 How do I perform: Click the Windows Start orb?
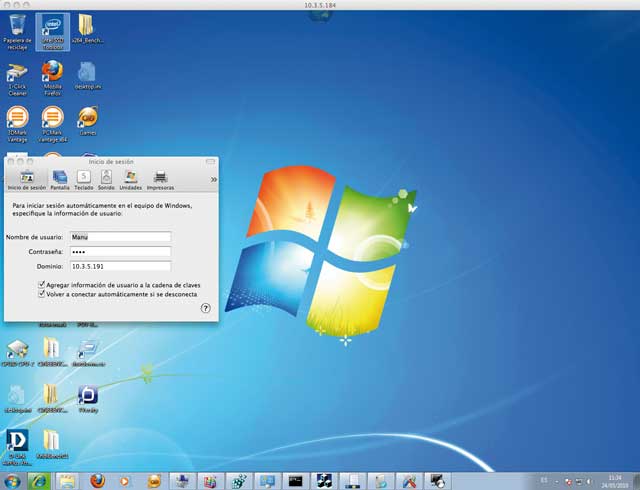12,481
